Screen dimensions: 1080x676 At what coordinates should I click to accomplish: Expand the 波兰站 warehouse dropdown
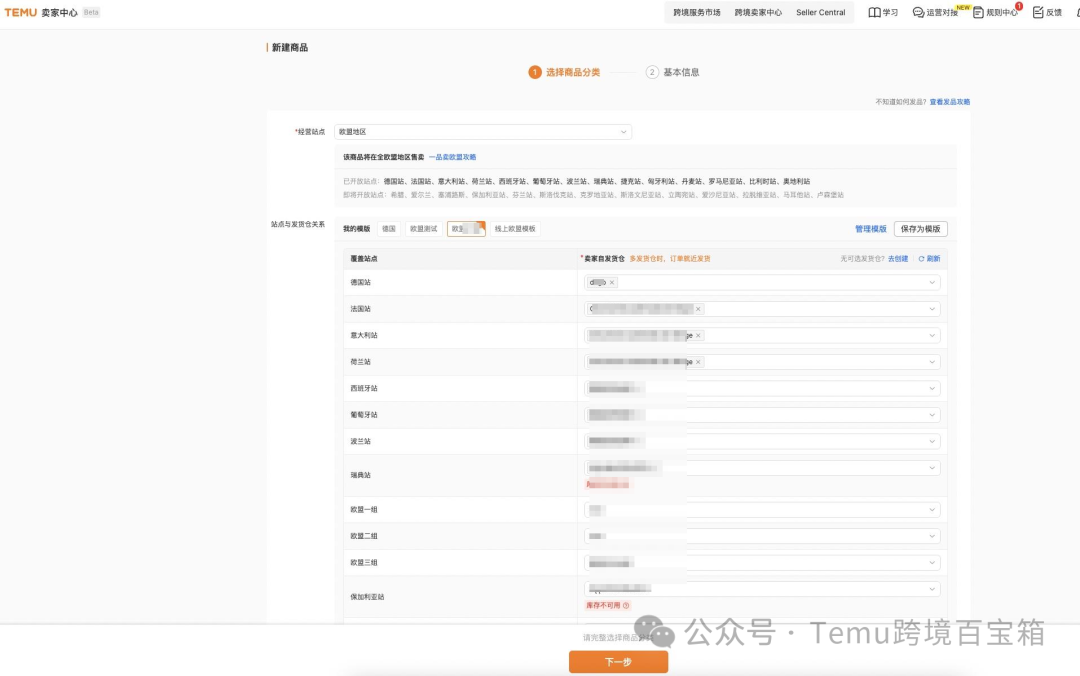(x=932, y=442)
